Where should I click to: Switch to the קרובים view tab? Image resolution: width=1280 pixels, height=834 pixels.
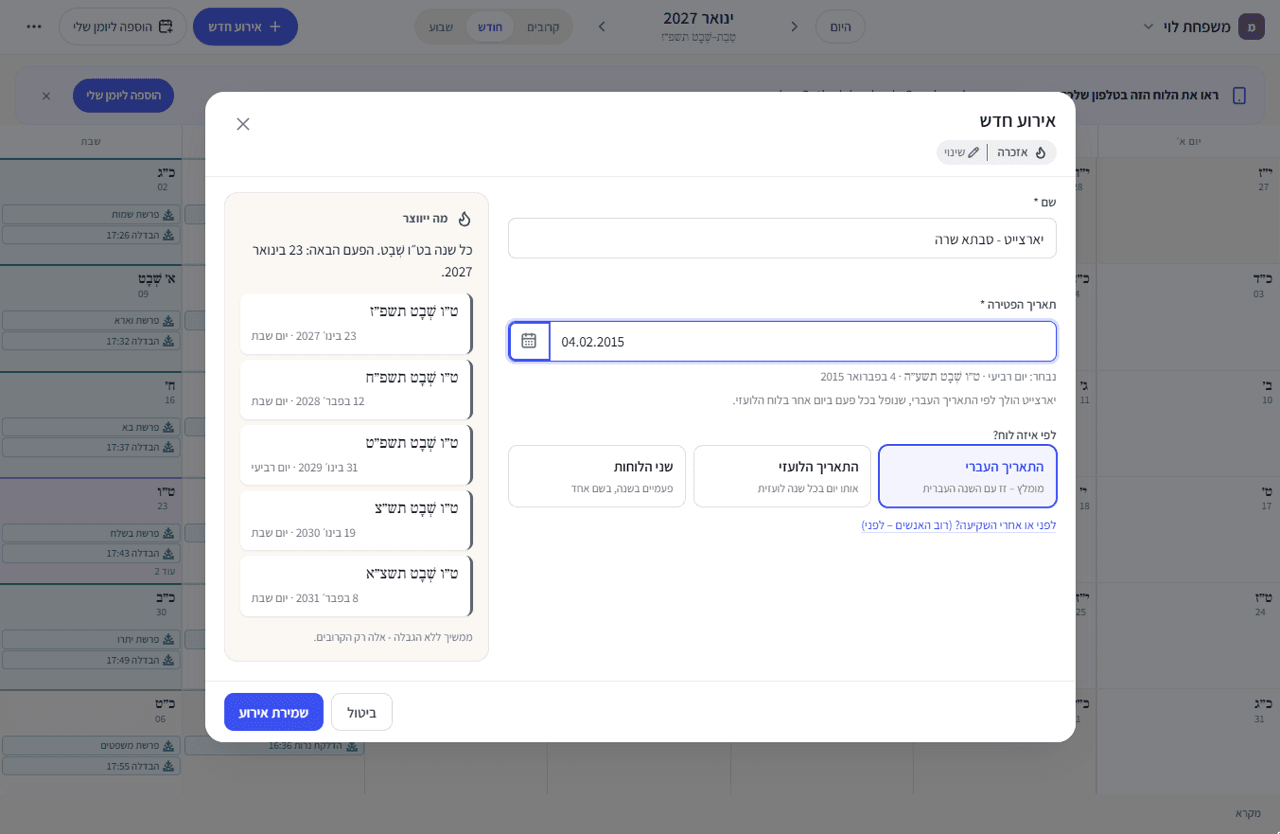coord(543,26)
